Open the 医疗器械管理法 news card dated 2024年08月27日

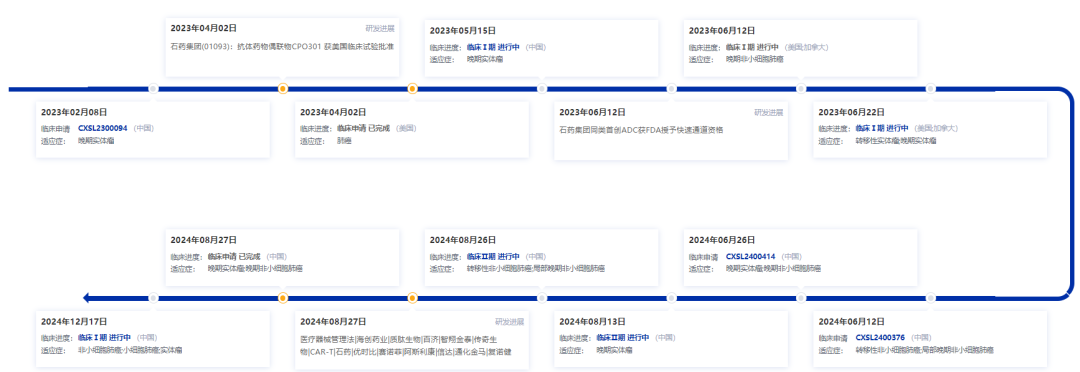[412, 340]
